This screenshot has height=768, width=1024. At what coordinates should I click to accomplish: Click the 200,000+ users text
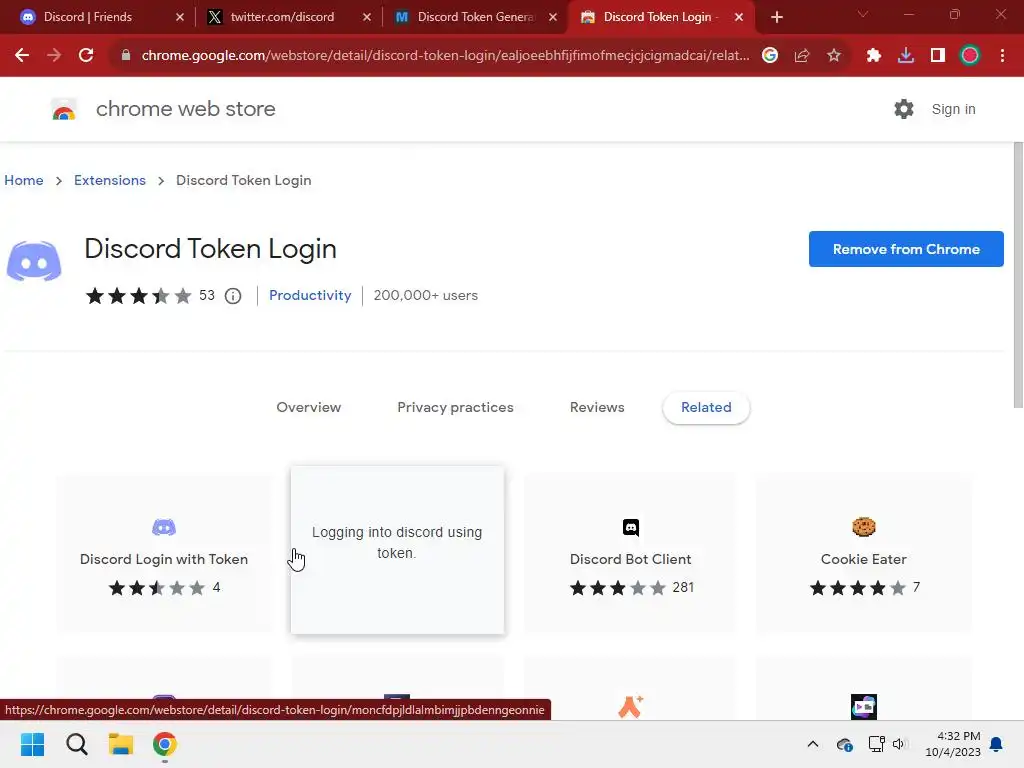[426, 296]
